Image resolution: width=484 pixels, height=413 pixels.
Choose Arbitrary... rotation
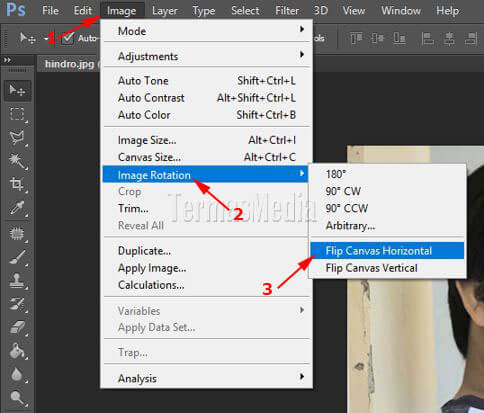pyautogui.click(x=387, y=226)
